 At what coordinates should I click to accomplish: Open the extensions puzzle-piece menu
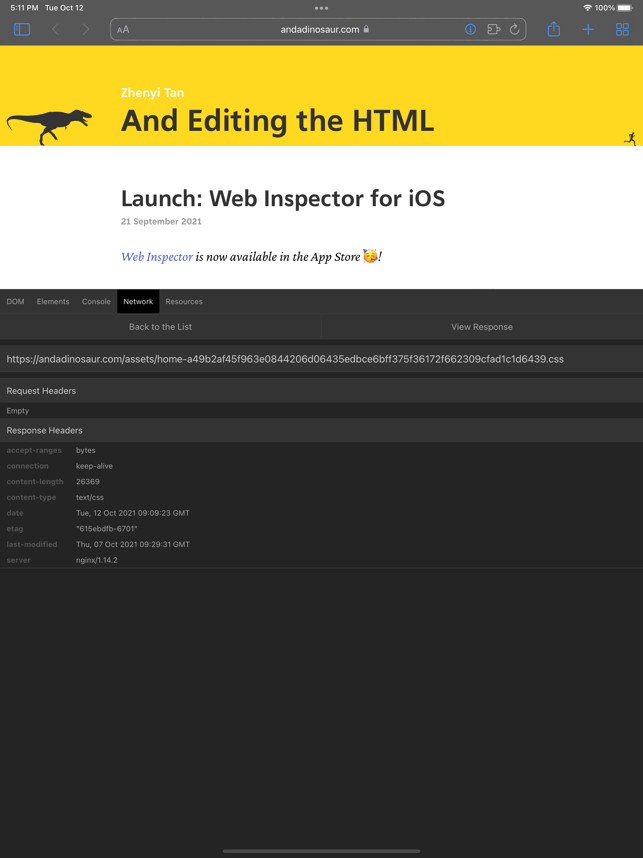(494, 30)
